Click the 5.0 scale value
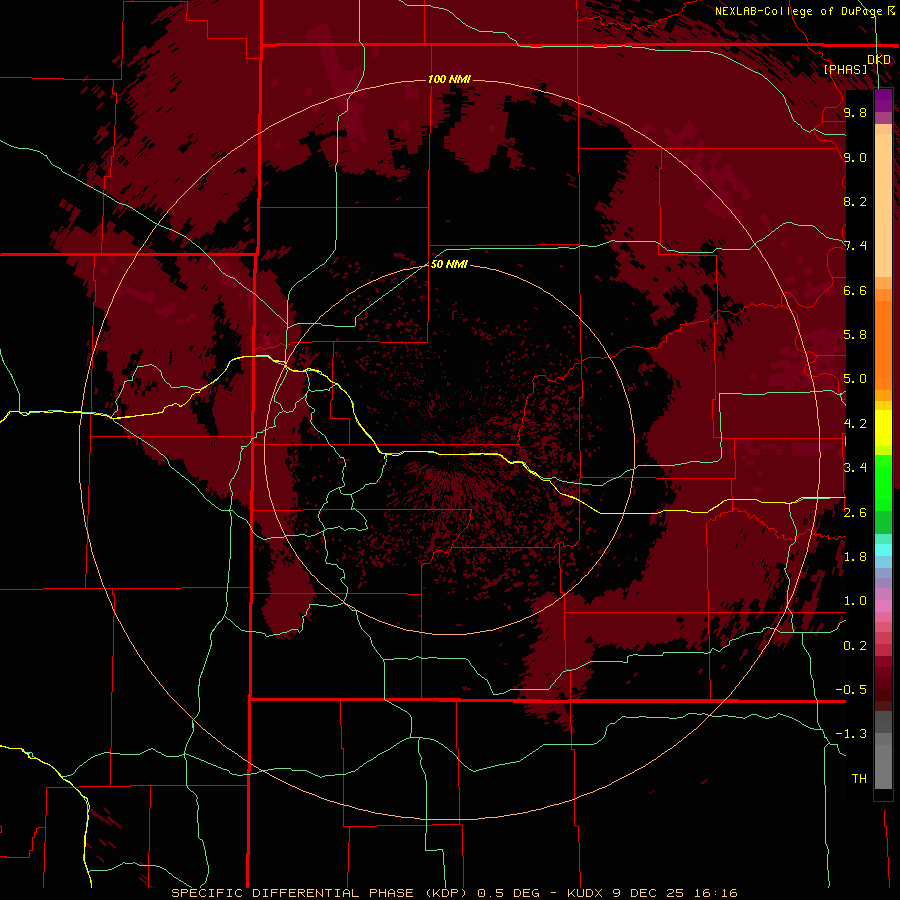Image resolution: width=900 pixels, height=900 pixels. [x=855, y=379]
